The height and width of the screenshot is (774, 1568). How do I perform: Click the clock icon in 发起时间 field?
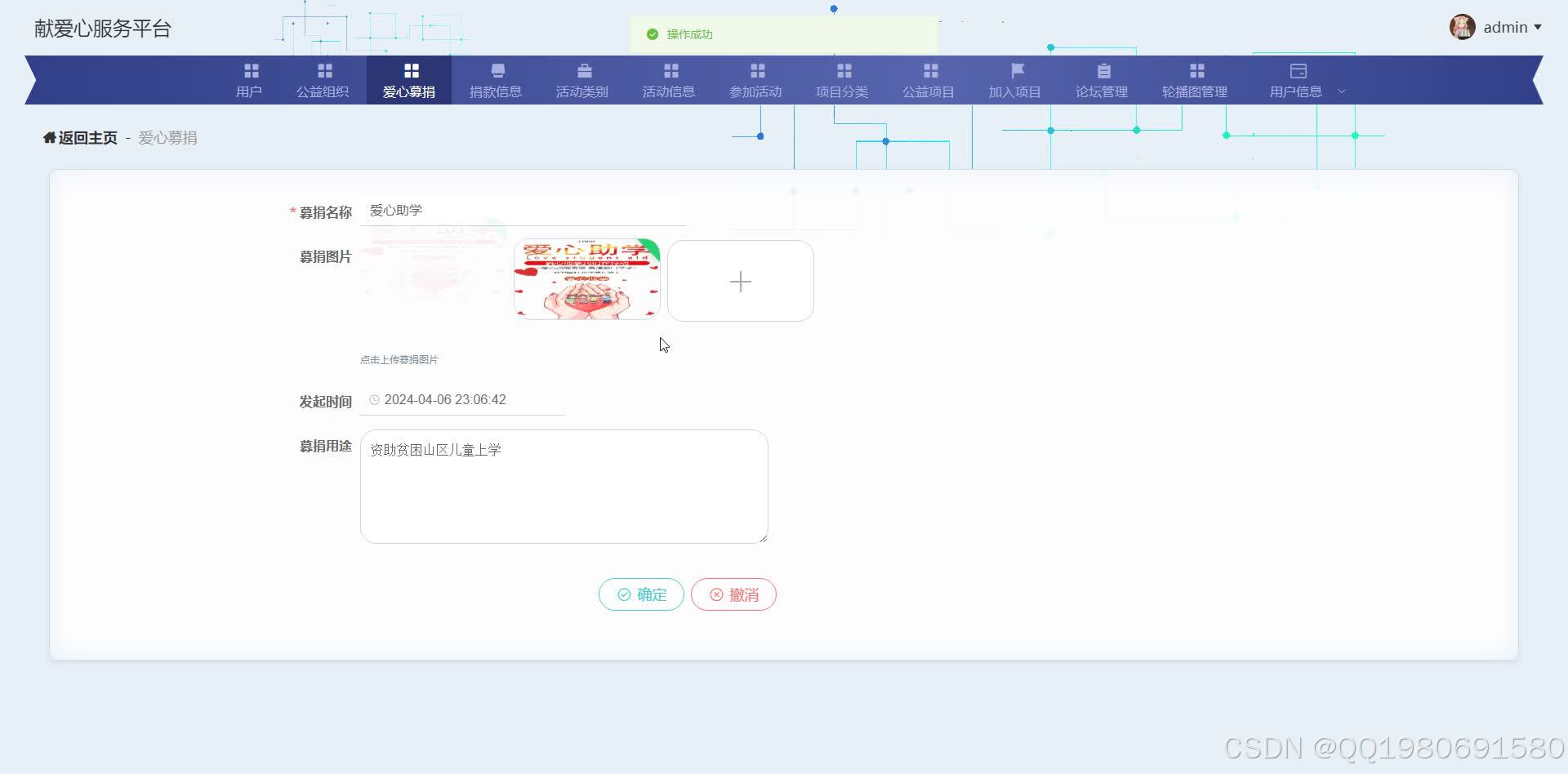(374, 399)
